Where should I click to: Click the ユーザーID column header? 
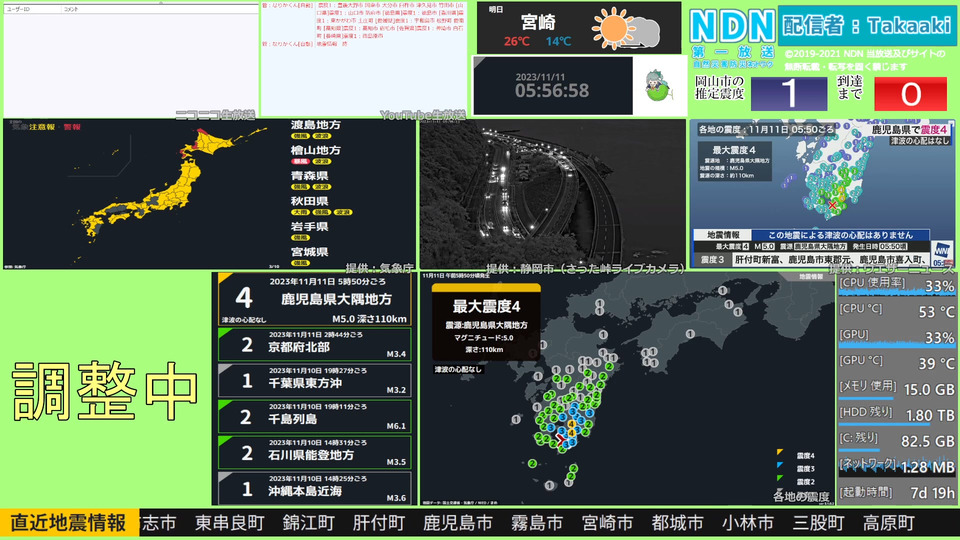[18, 9]
